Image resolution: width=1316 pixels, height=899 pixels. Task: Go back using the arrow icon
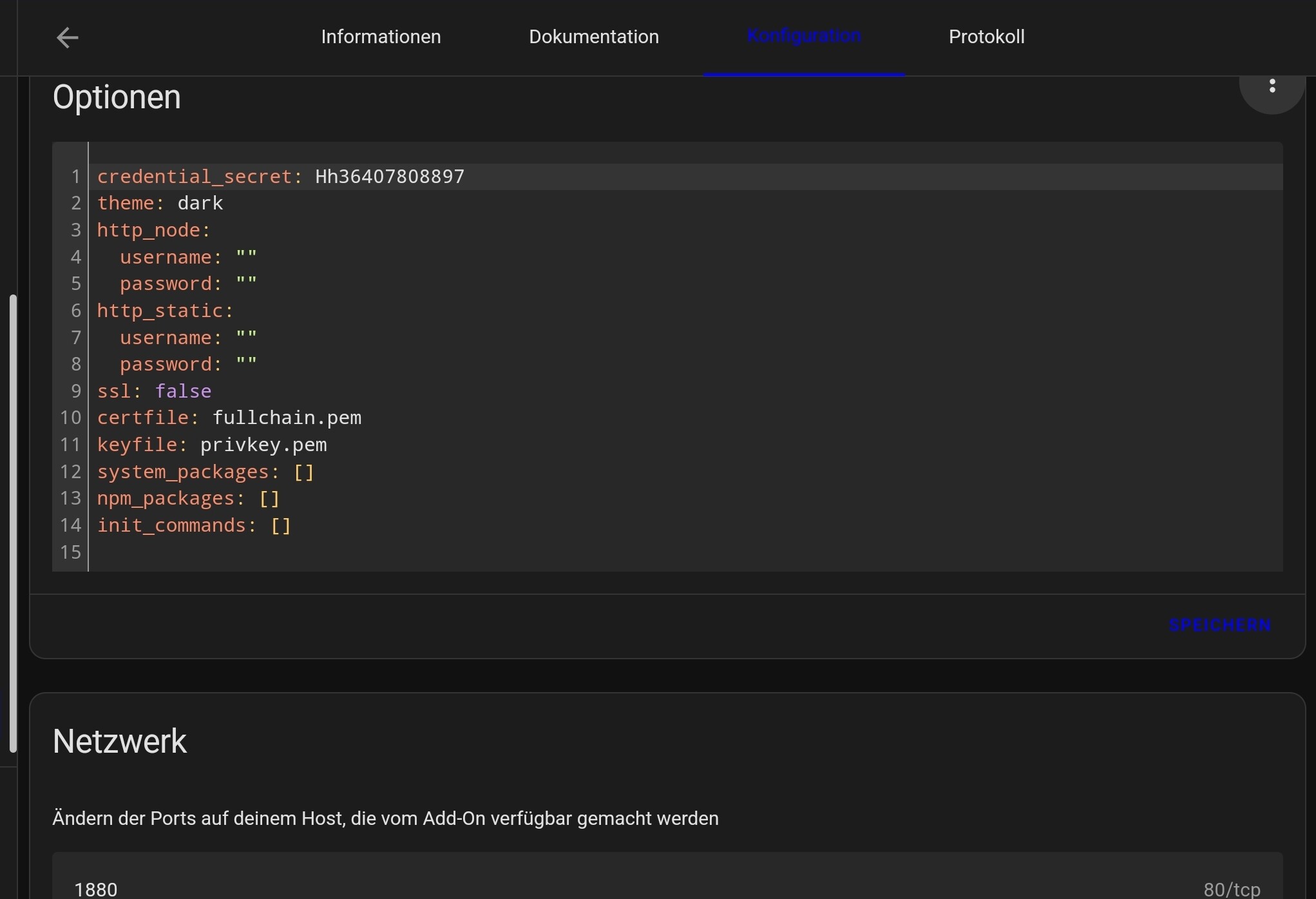click(67, 37)
